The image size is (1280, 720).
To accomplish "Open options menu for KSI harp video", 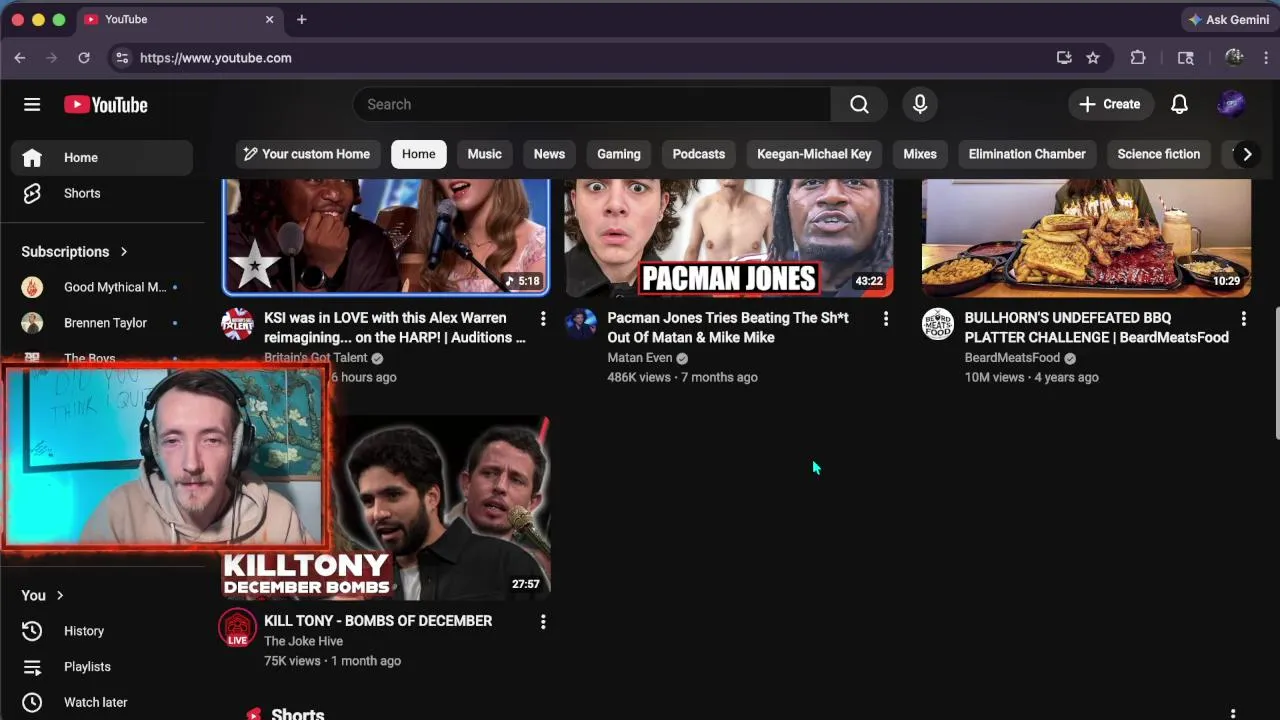I will coord(543,318).
